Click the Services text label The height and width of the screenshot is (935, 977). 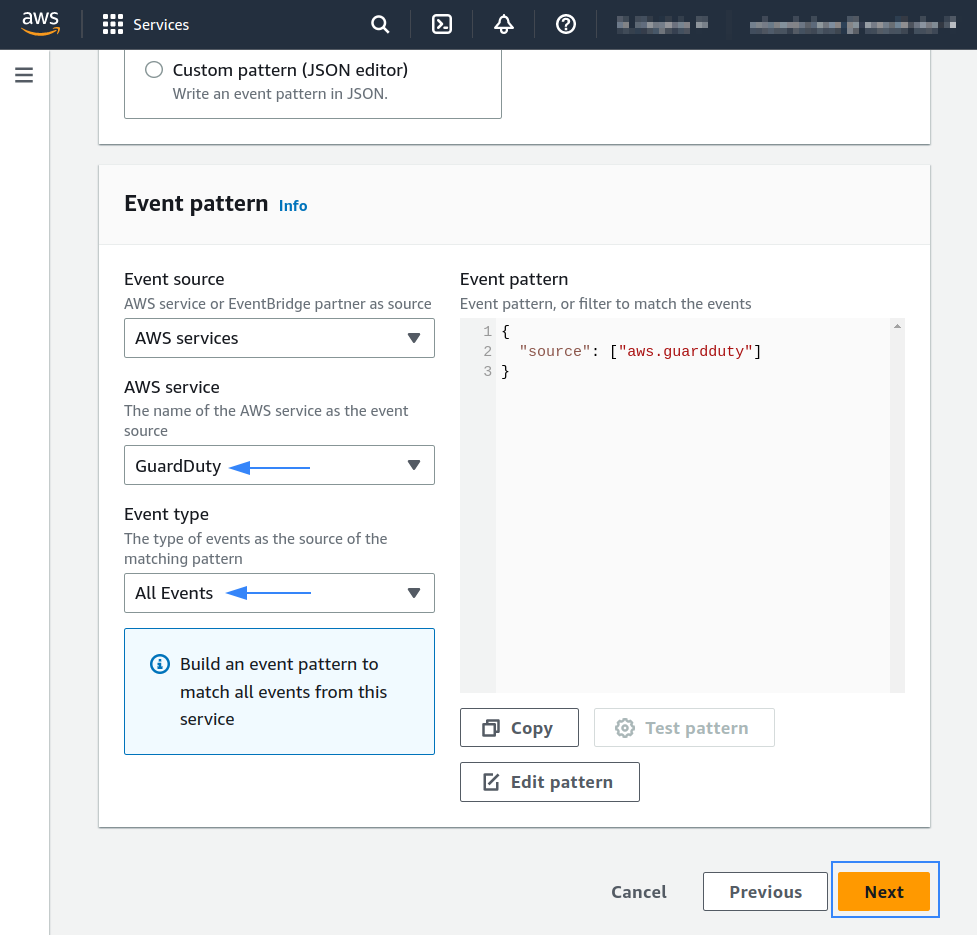coord(161,25)
